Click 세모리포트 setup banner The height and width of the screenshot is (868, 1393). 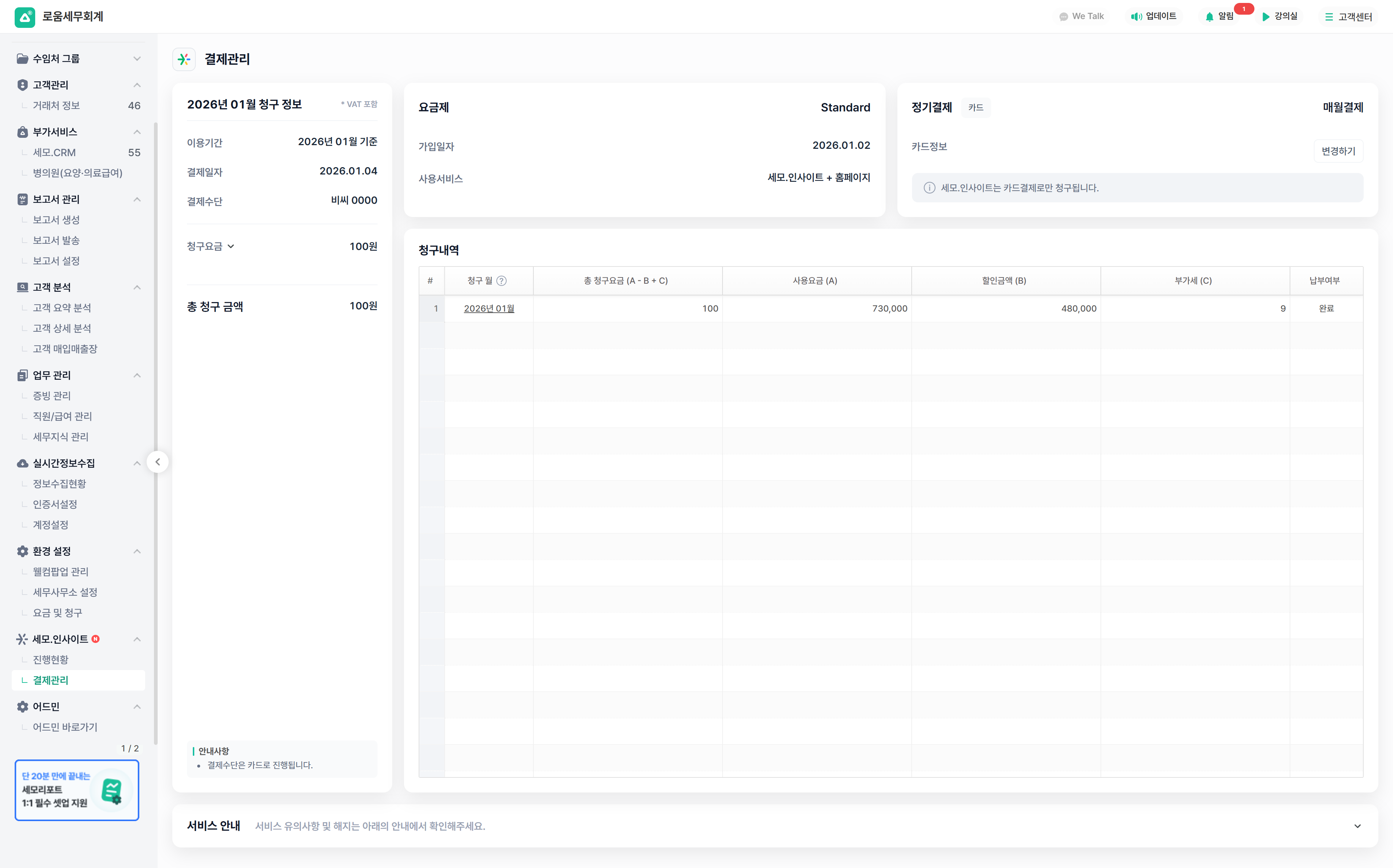tap(77, 790)
